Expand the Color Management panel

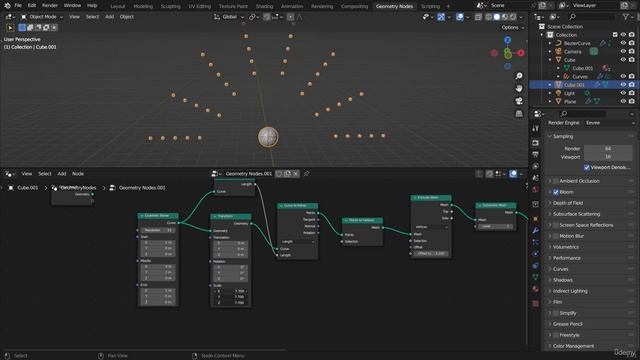[550, 346]
